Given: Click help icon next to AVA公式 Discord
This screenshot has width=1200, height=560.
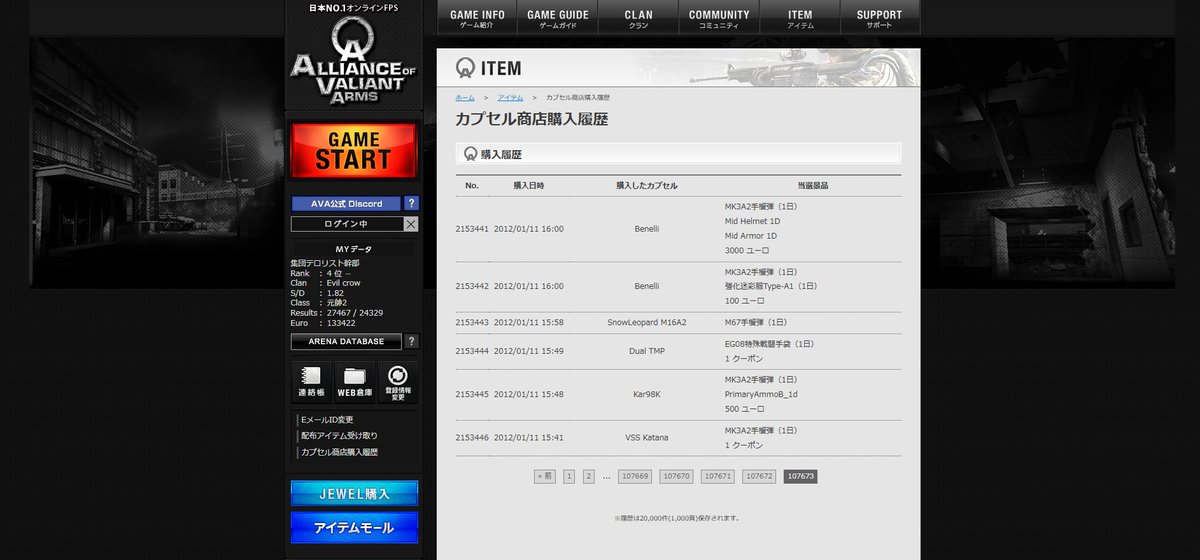Looking at the screenshot, I should (411, 203).
